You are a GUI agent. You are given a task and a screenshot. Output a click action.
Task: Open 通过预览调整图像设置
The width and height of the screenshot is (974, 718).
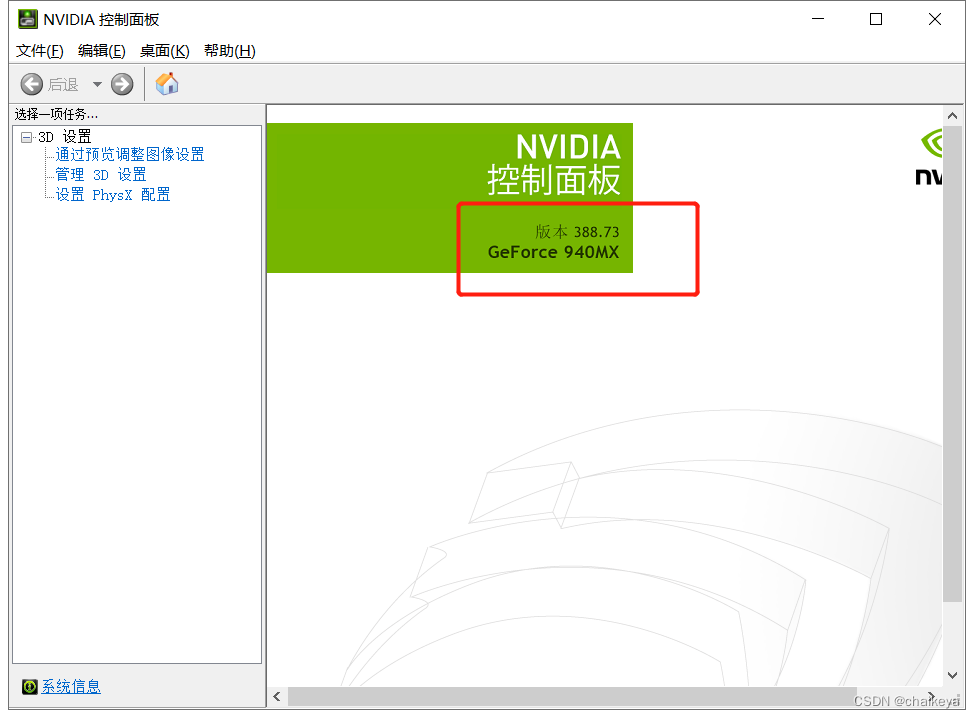(130, 154)
